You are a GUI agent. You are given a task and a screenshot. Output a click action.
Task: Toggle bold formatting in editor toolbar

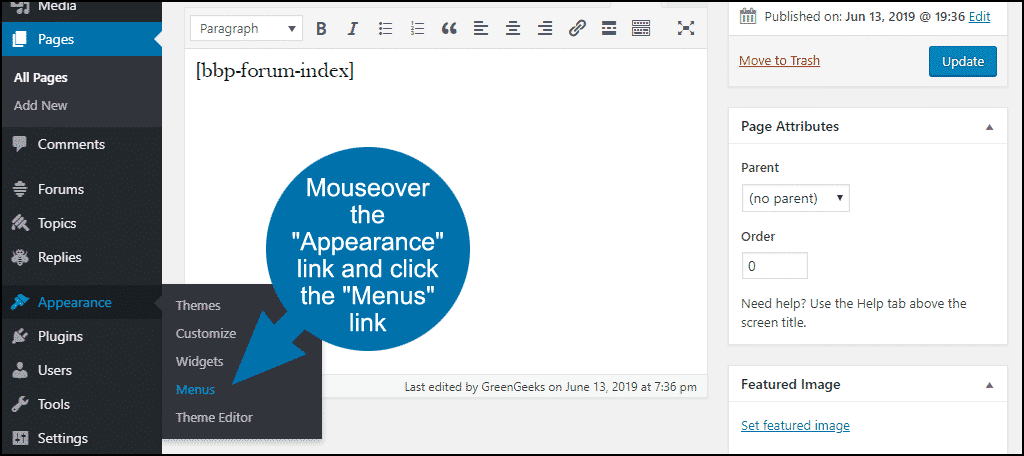point(321,28)
